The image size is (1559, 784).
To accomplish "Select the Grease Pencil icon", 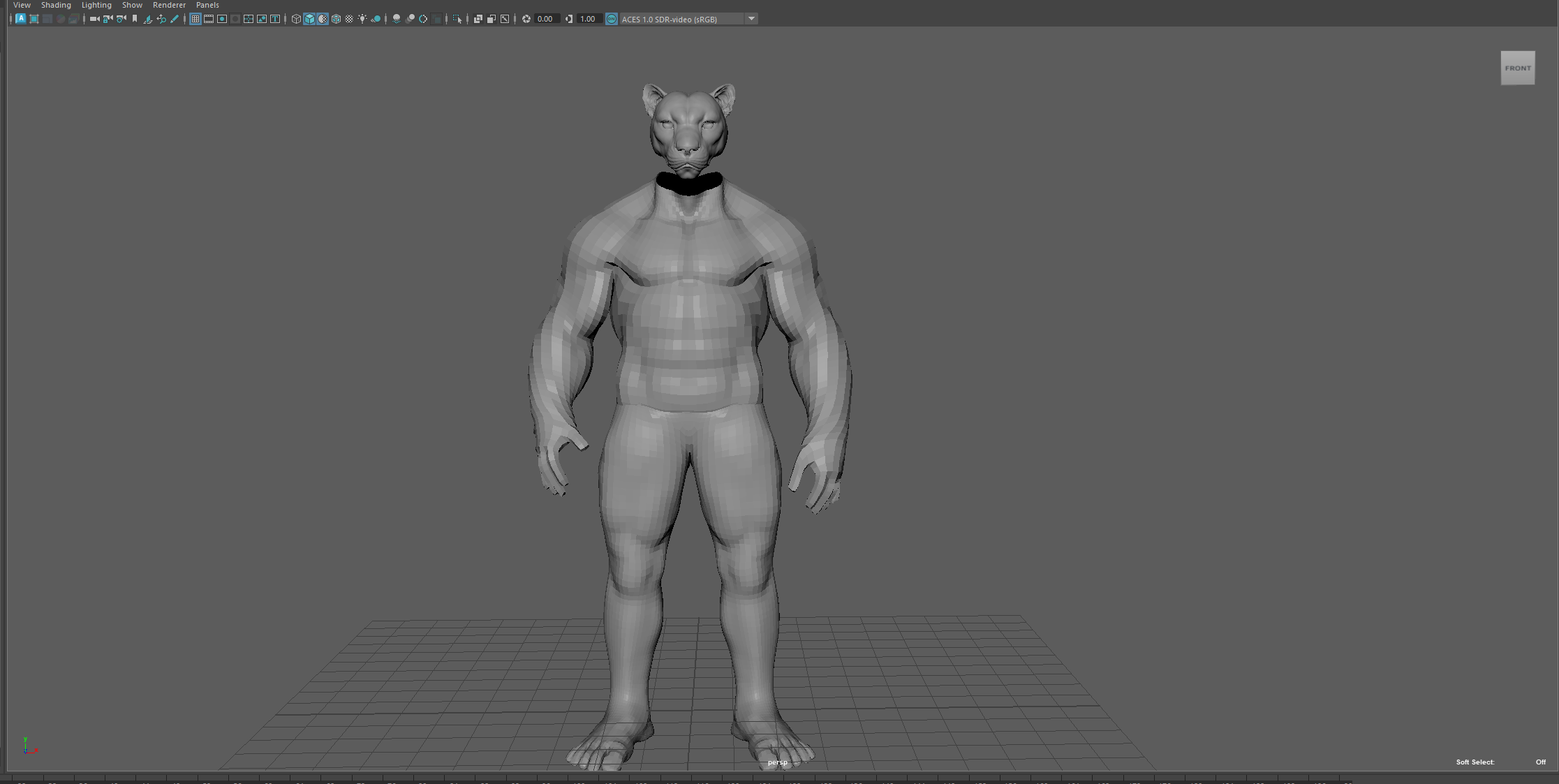I will click(175, 19).
